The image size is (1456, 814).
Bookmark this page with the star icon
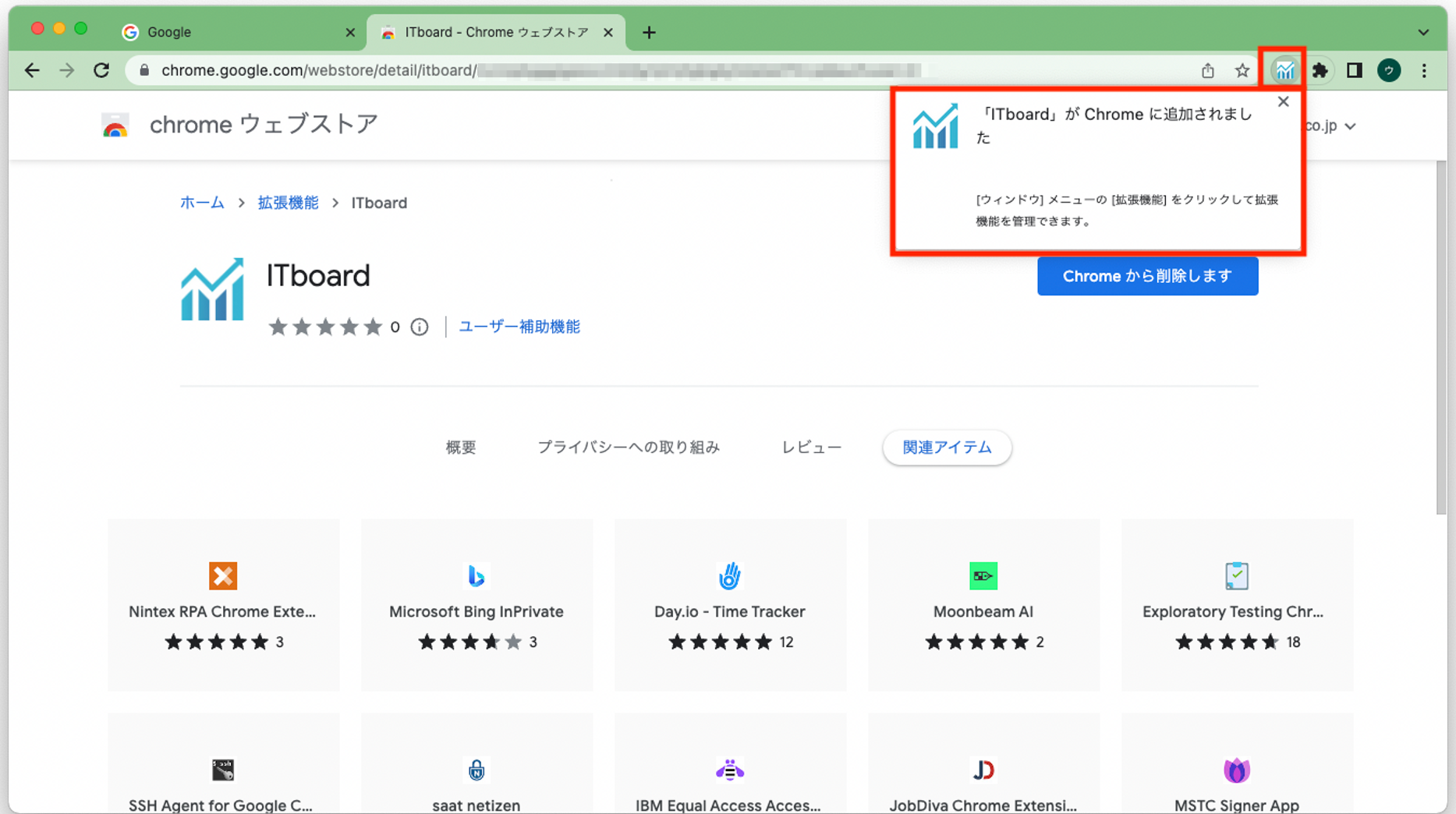1242,71
